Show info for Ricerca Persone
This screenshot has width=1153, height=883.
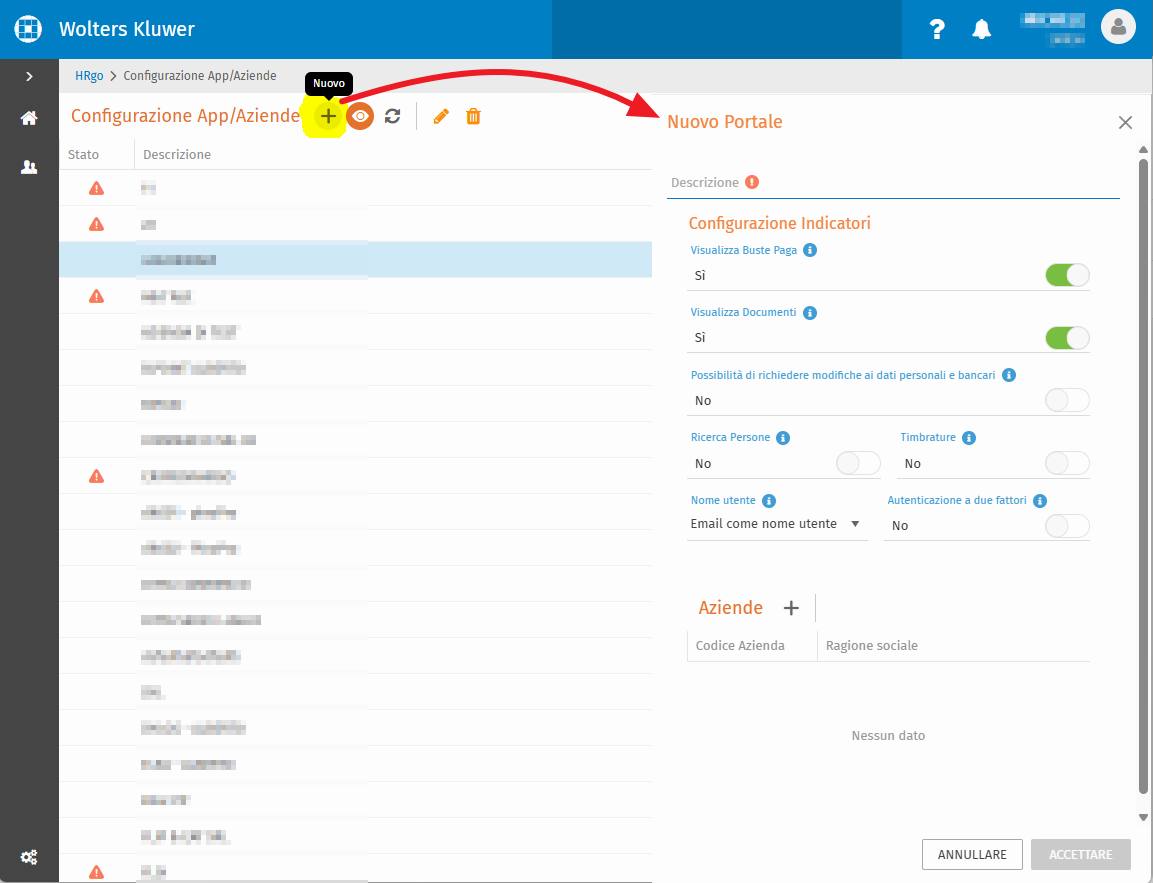point(783,437)
